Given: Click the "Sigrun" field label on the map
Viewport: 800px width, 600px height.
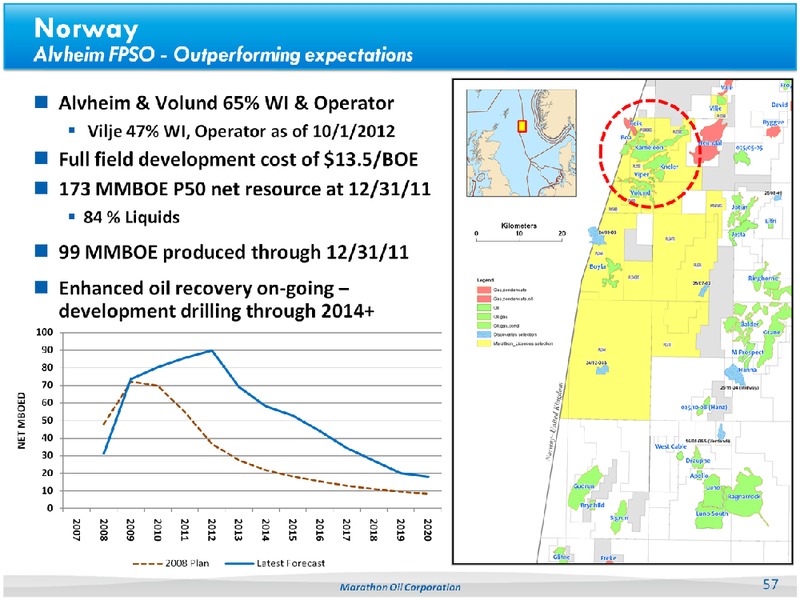Looking at the screenshot, I should pos(619,517).
